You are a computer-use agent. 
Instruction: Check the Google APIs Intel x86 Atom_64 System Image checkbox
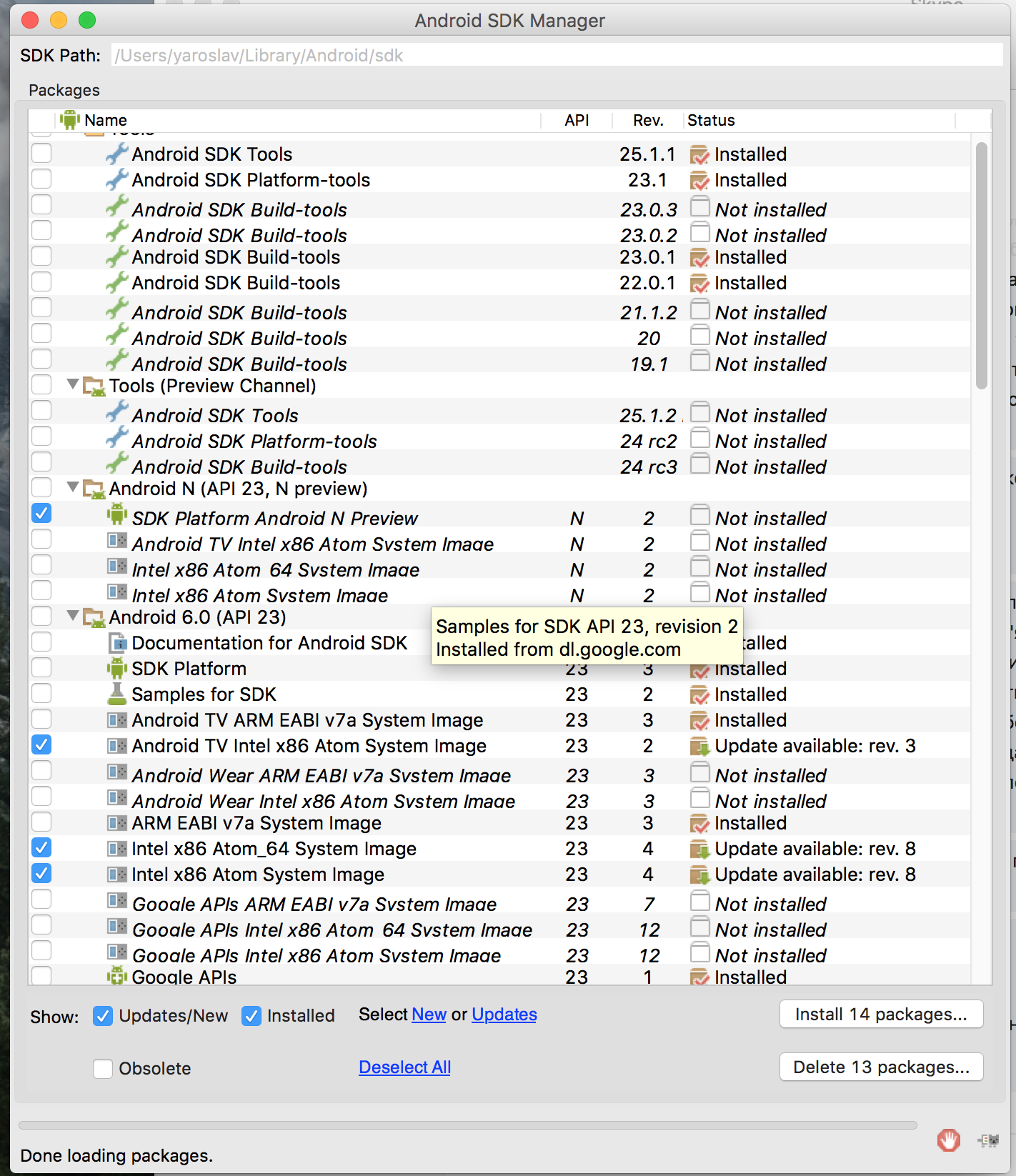[41, 925]
